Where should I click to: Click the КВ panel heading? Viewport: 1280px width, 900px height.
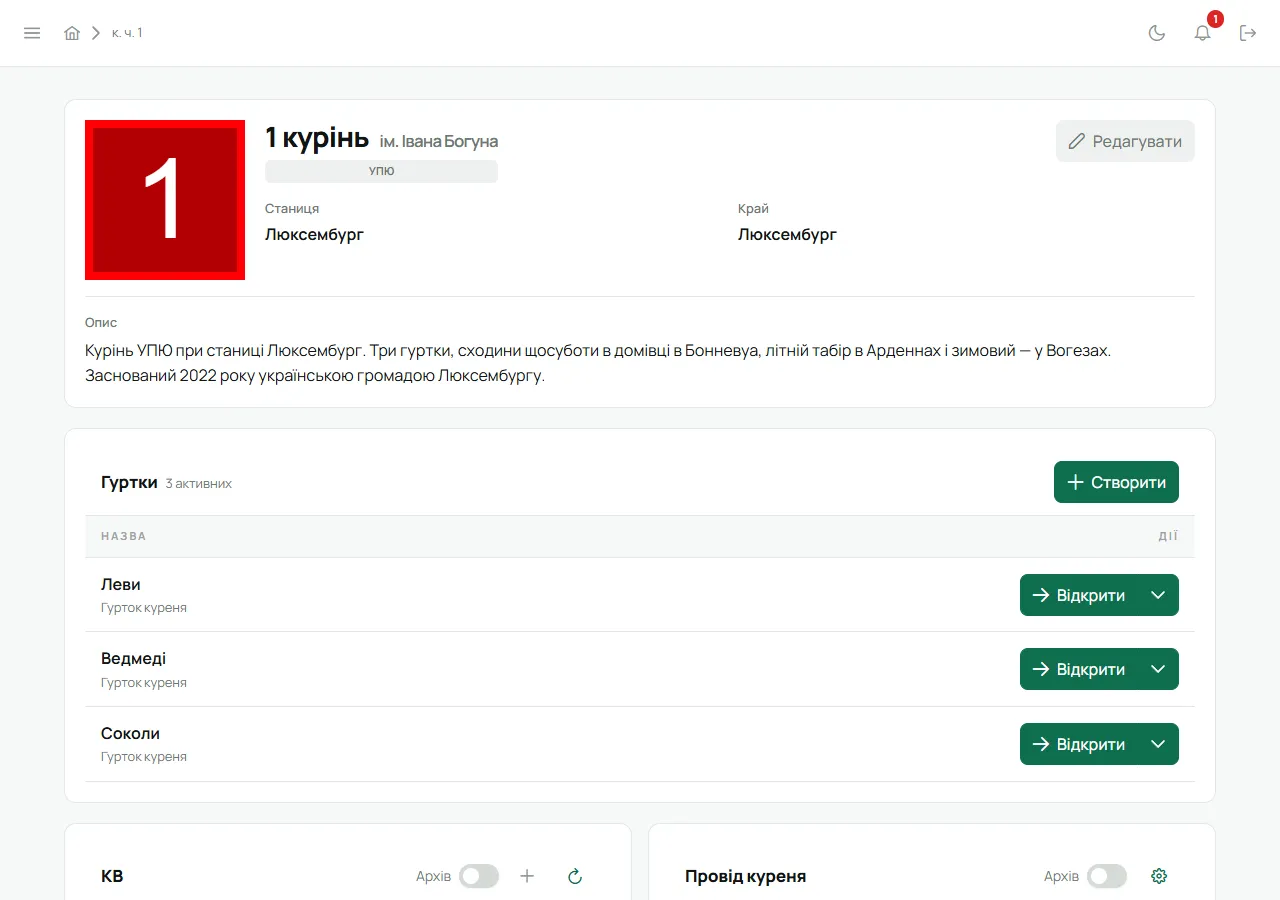[x=112, y=876]
